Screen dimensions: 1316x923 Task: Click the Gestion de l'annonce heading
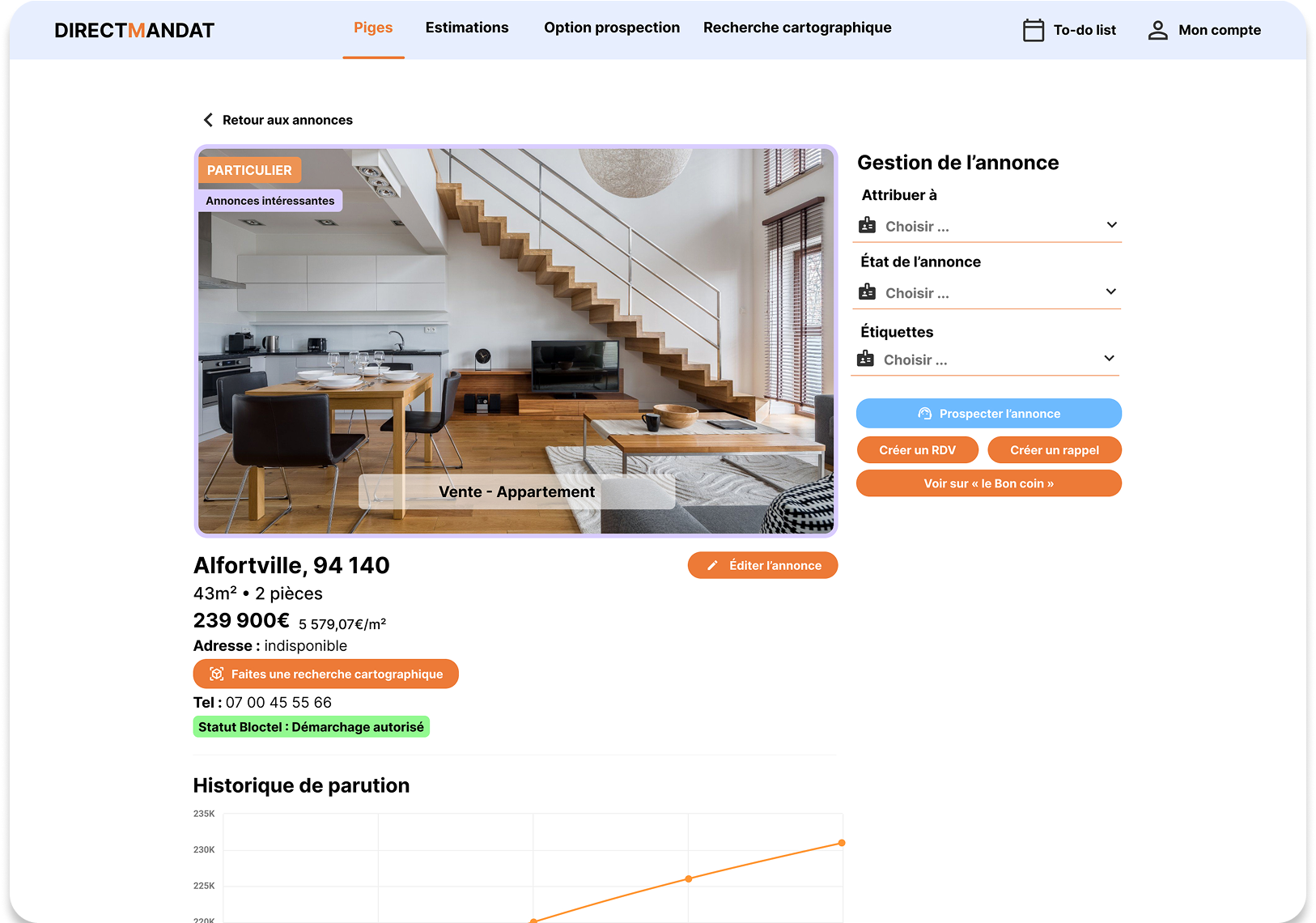958,163
